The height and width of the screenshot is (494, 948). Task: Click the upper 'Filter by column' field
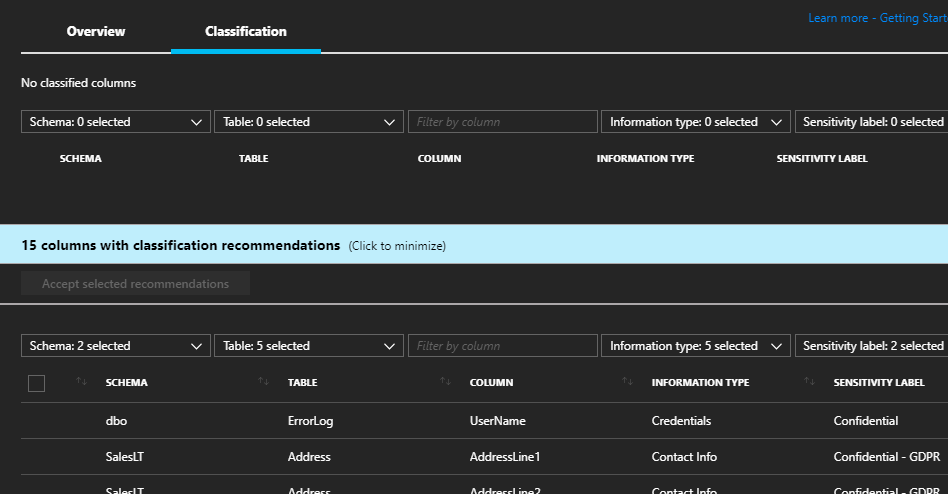tap(502, 122)
